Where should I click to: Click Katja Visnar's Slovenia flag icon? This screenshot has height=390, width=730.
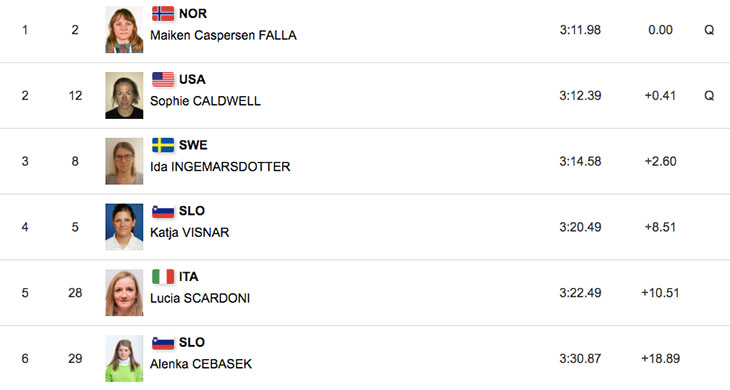[x=163, y=211]
